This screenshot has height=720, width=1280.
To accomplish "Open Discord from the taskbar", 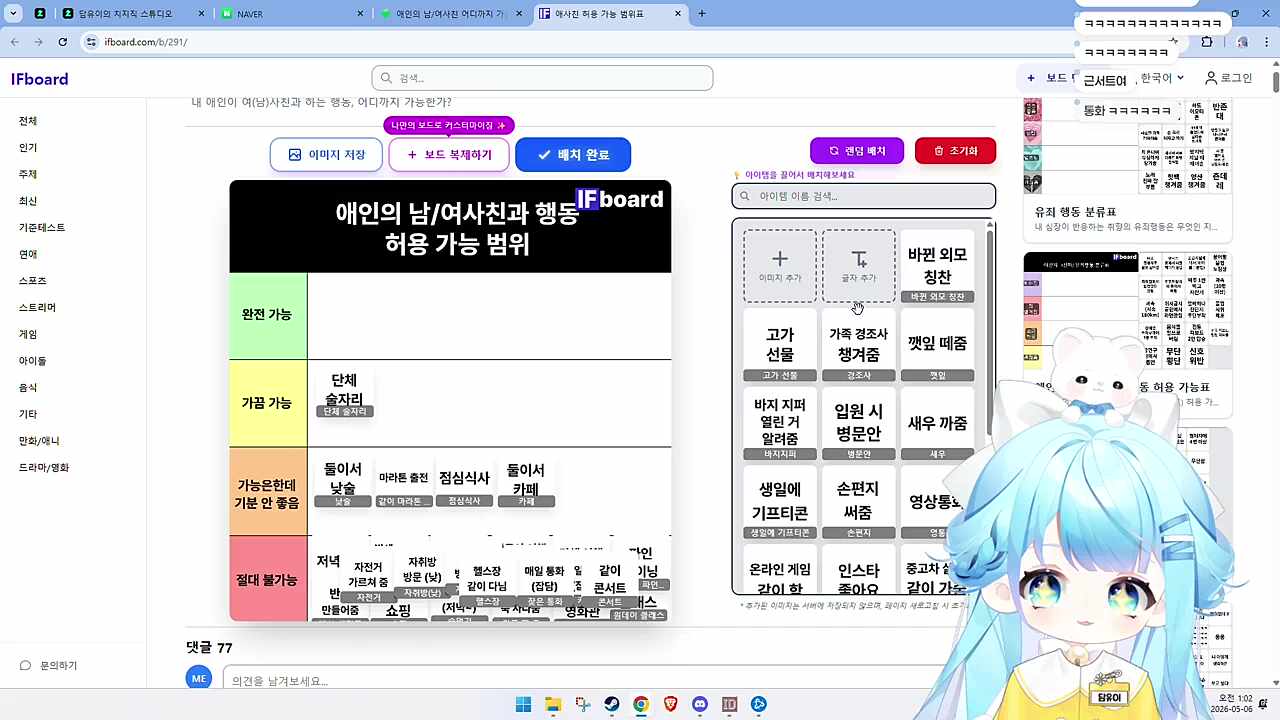I will 700,704.
